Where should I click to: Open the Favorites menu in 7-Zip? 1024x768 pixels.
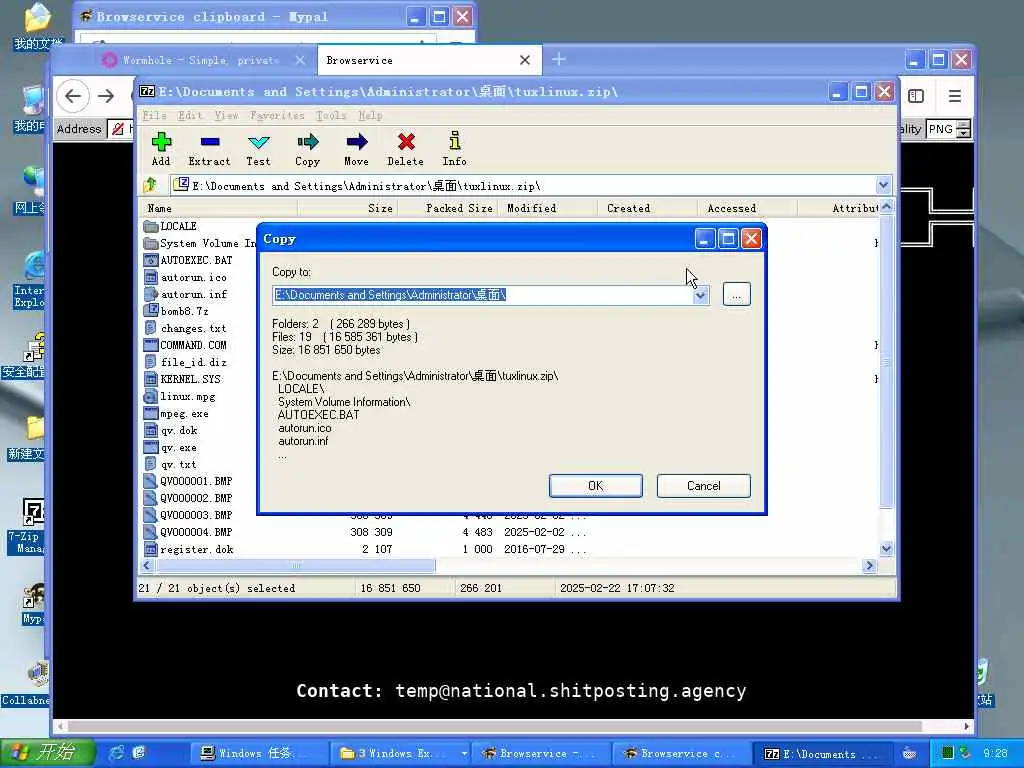point(277,116)
